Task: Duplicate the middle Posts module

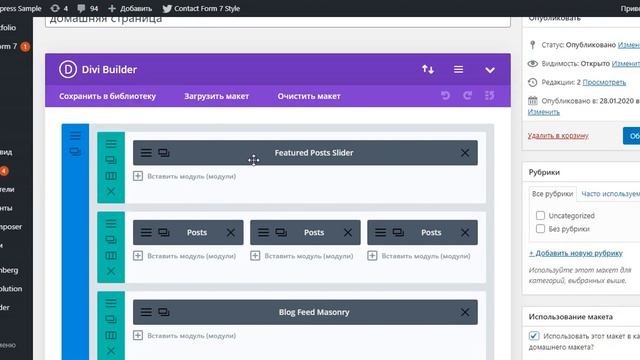Action: 281,233
